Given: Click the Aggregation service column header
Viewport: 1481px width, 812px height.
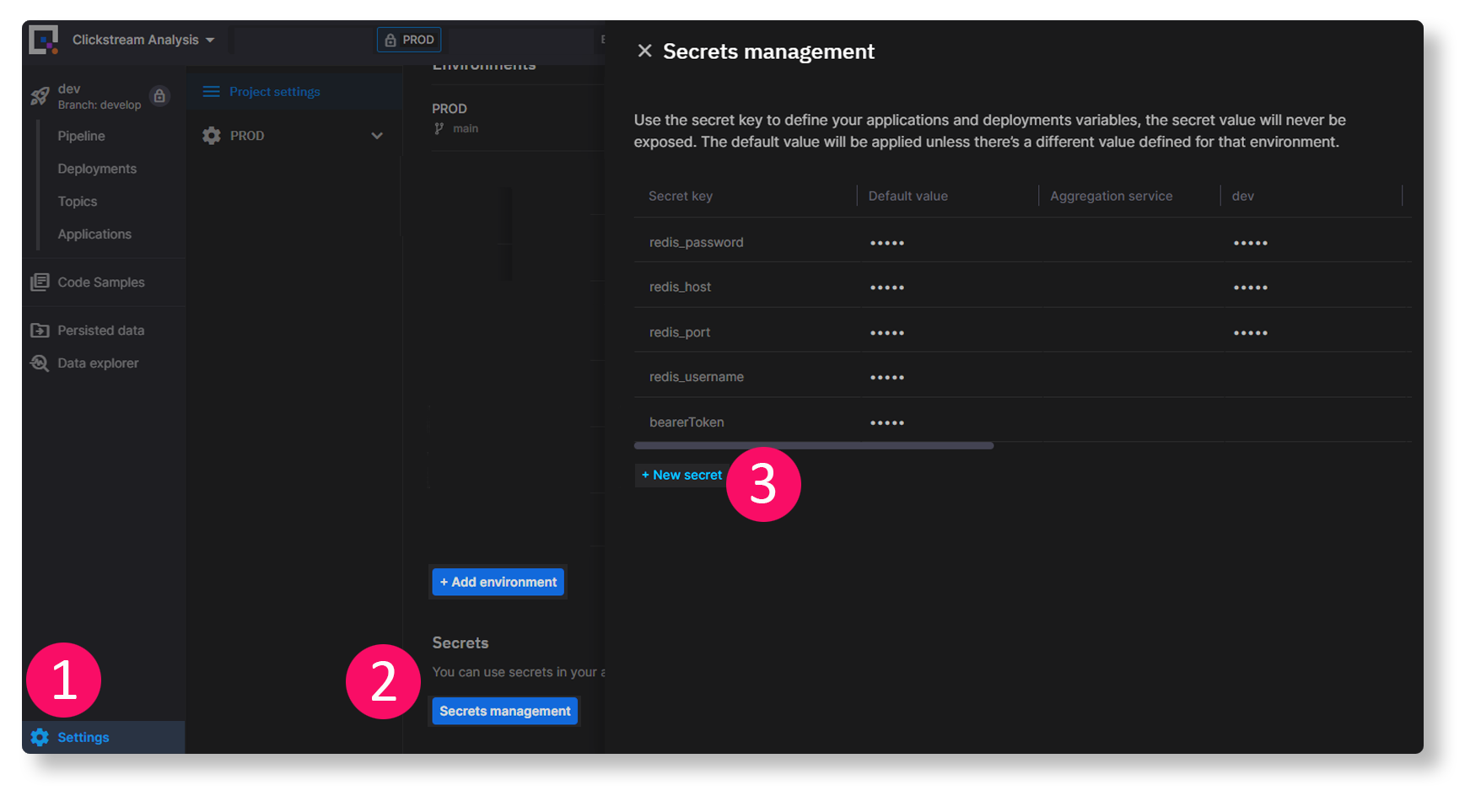Looking at the screenshot, I should (x=1112, y=196).
